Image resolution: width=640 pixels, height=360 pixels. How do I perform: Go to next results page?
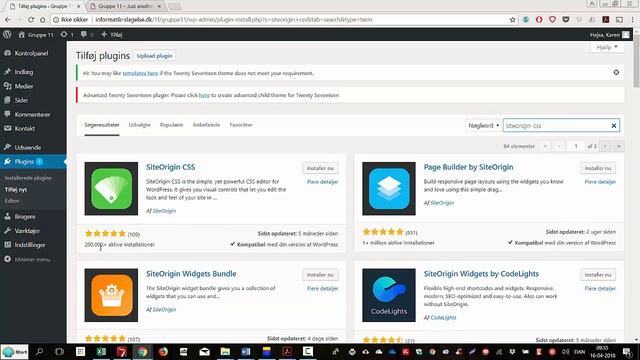coord(605,146)
